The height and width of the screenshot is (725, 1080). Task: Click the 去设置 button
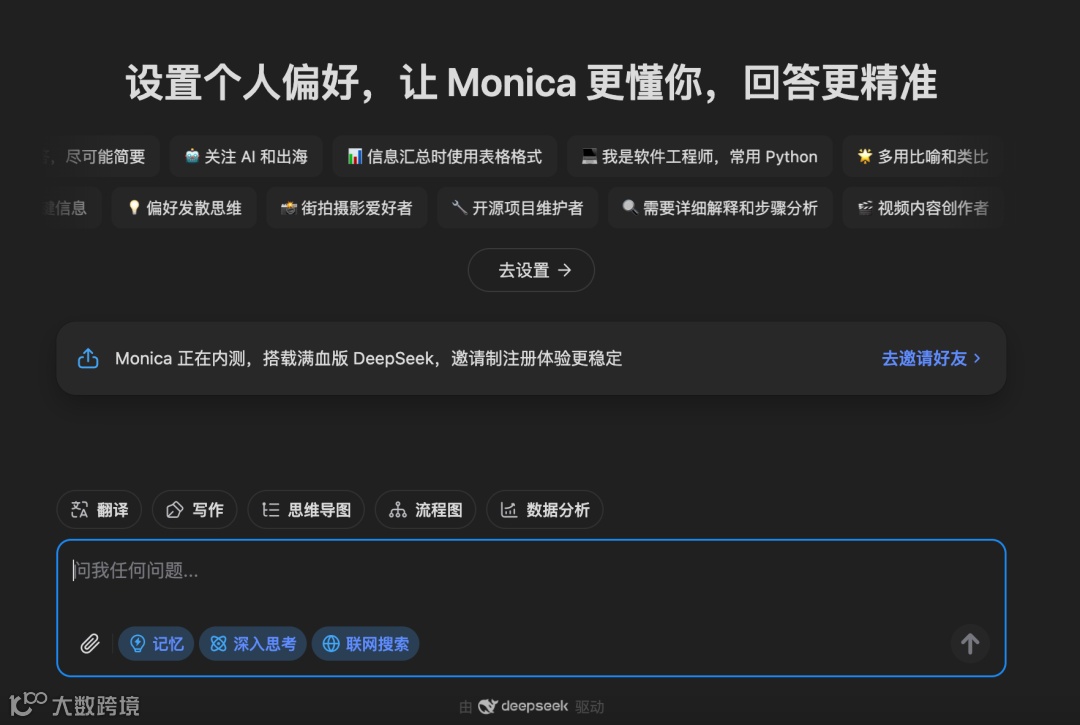click(531, 270)
